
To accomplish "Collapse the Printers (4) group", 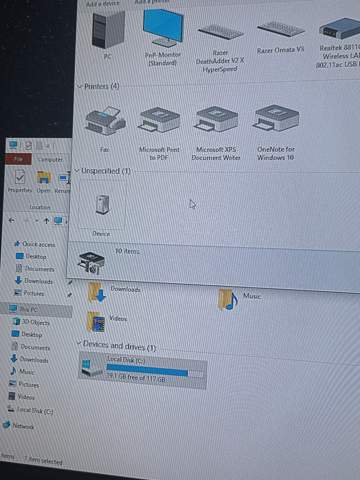I will (80, 86).
